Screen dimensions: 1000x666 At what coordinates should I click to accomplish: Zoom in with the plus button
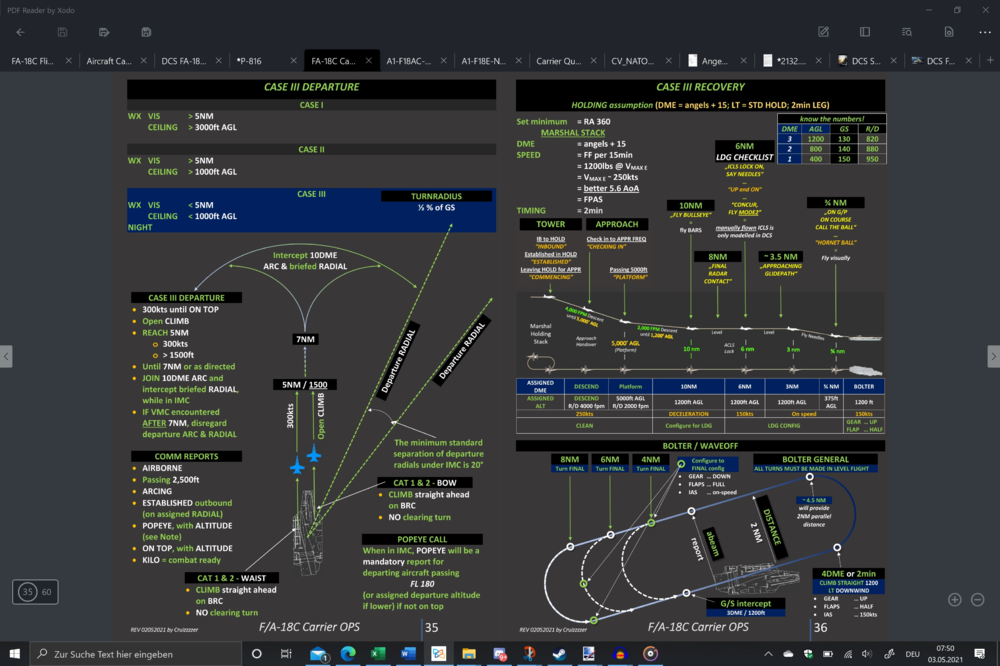tap(955, 599)
